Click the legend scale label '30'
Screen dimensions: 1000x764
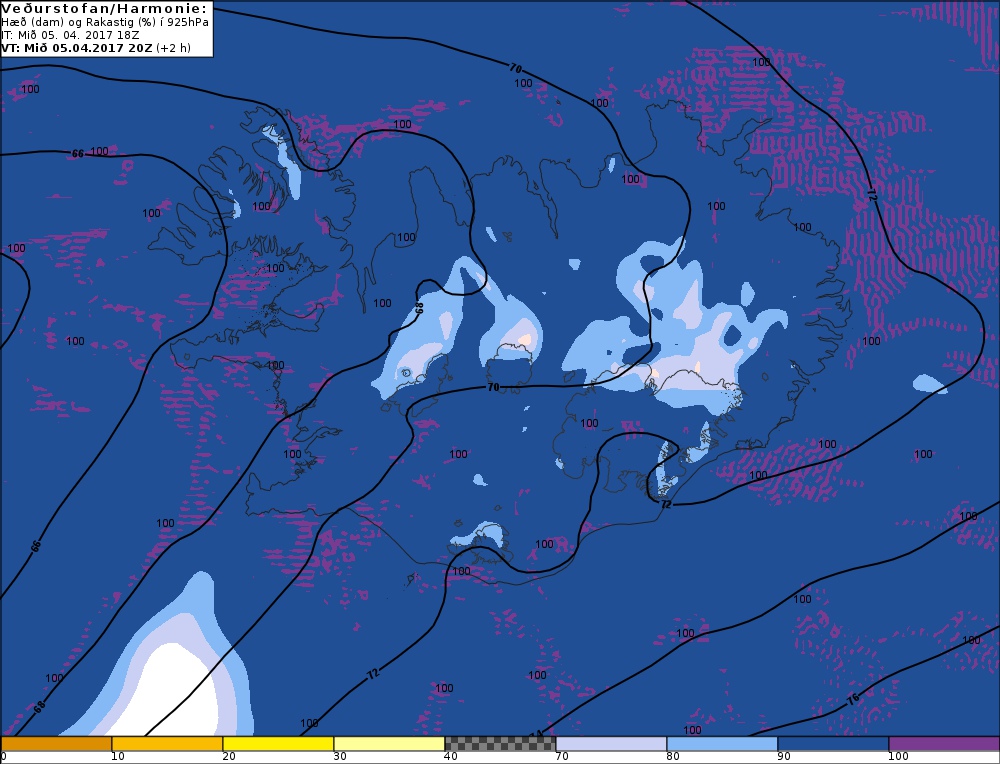coord(340,756)
